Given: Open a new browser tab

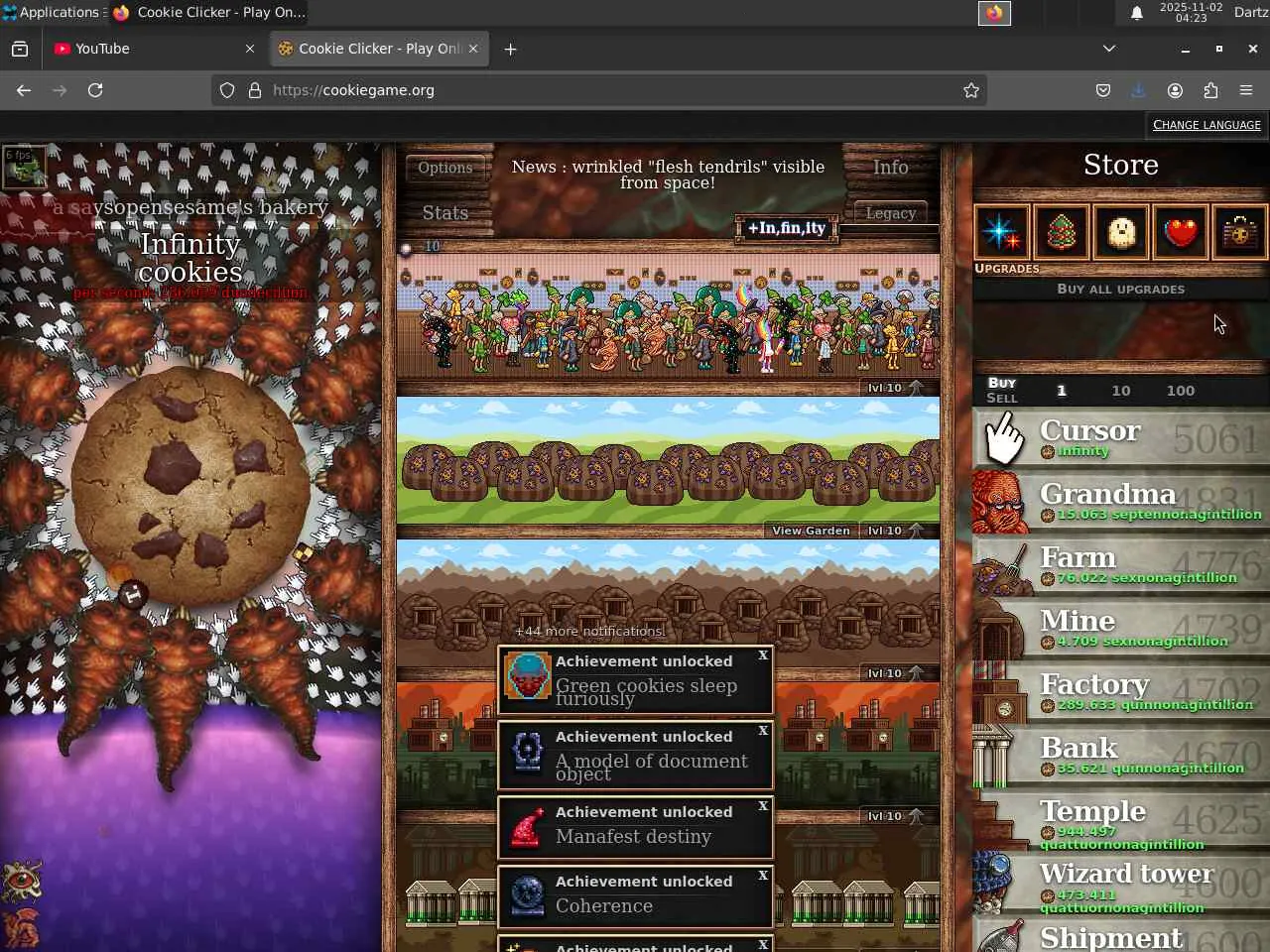Looking at the screenshot, I should pos(510,49).
